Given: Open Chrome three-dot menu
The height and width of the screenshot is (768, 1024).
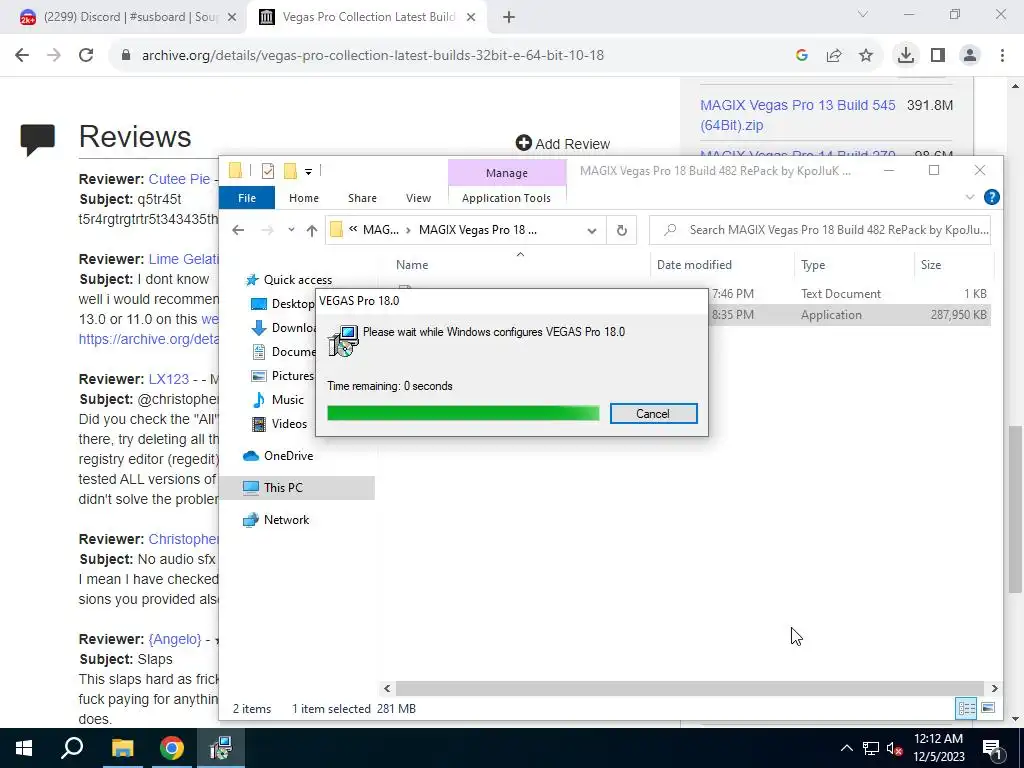Looking at the screenshot, I should coord(1002,56).
